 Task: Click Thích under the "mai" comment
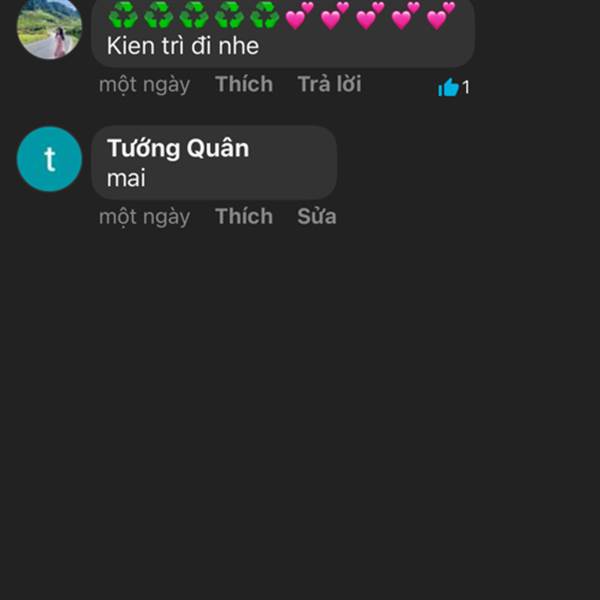click(244, 216)
